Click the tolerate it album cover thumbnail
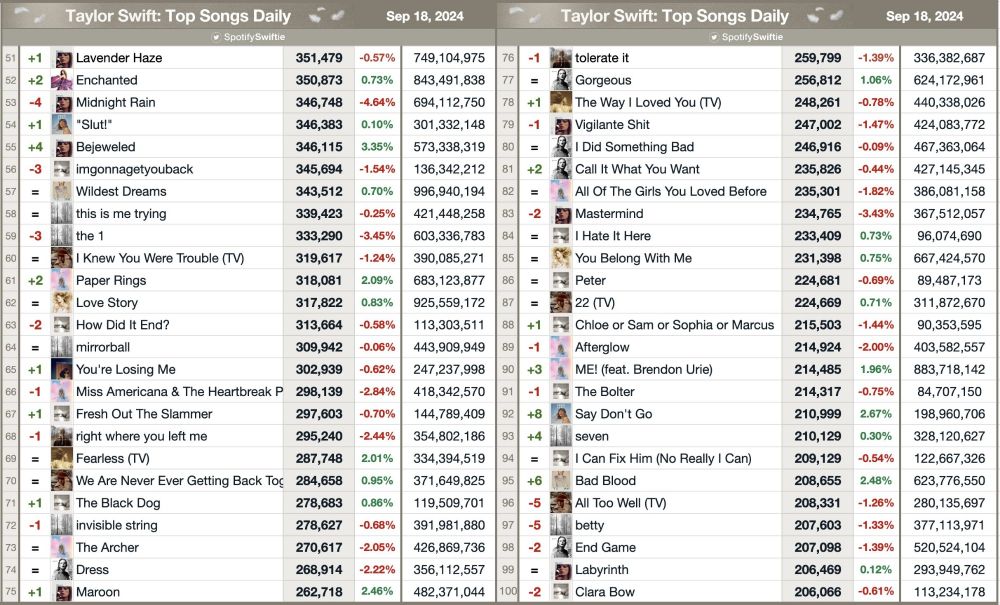 pyautogui.click(x=561, y=58)
